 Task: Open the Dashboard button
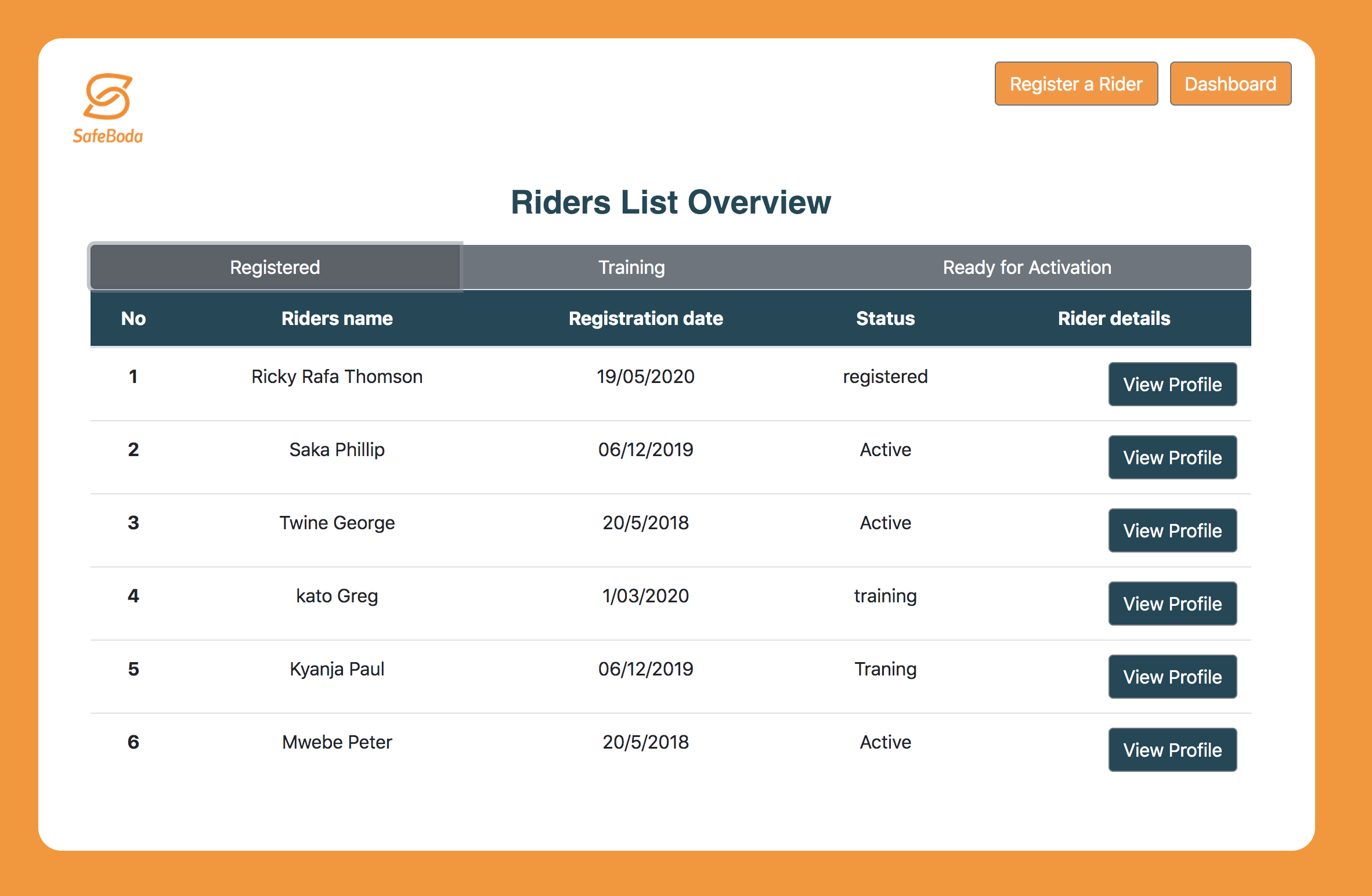[x=1230, y=84]
